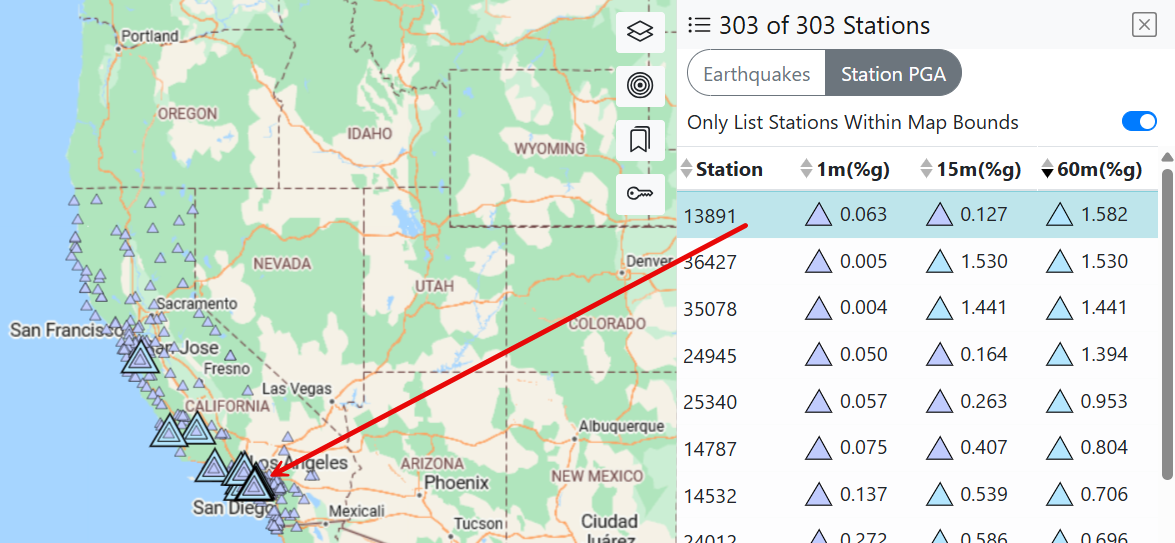Click the 0.075 value for station 14787
Image resolution: width=1175 pixels, height=543 pixels.
click(863, 448)
